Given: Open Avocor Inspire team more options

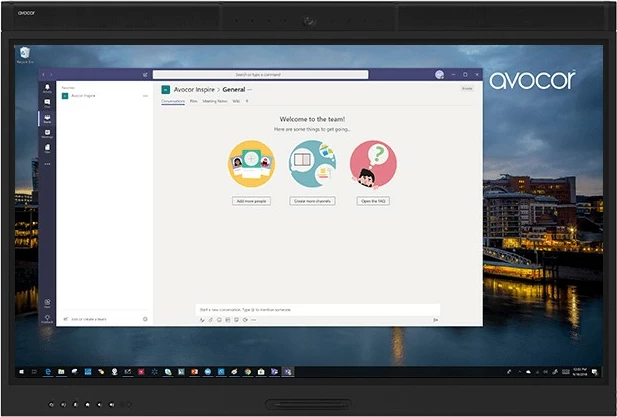Looking at the screenshot, I should [x=145, y=96].
